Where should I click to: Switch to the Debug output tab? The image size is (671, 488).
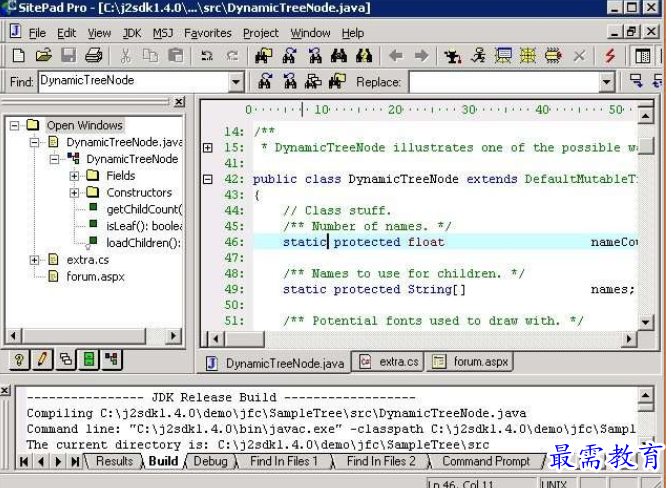tap(211, 461)
